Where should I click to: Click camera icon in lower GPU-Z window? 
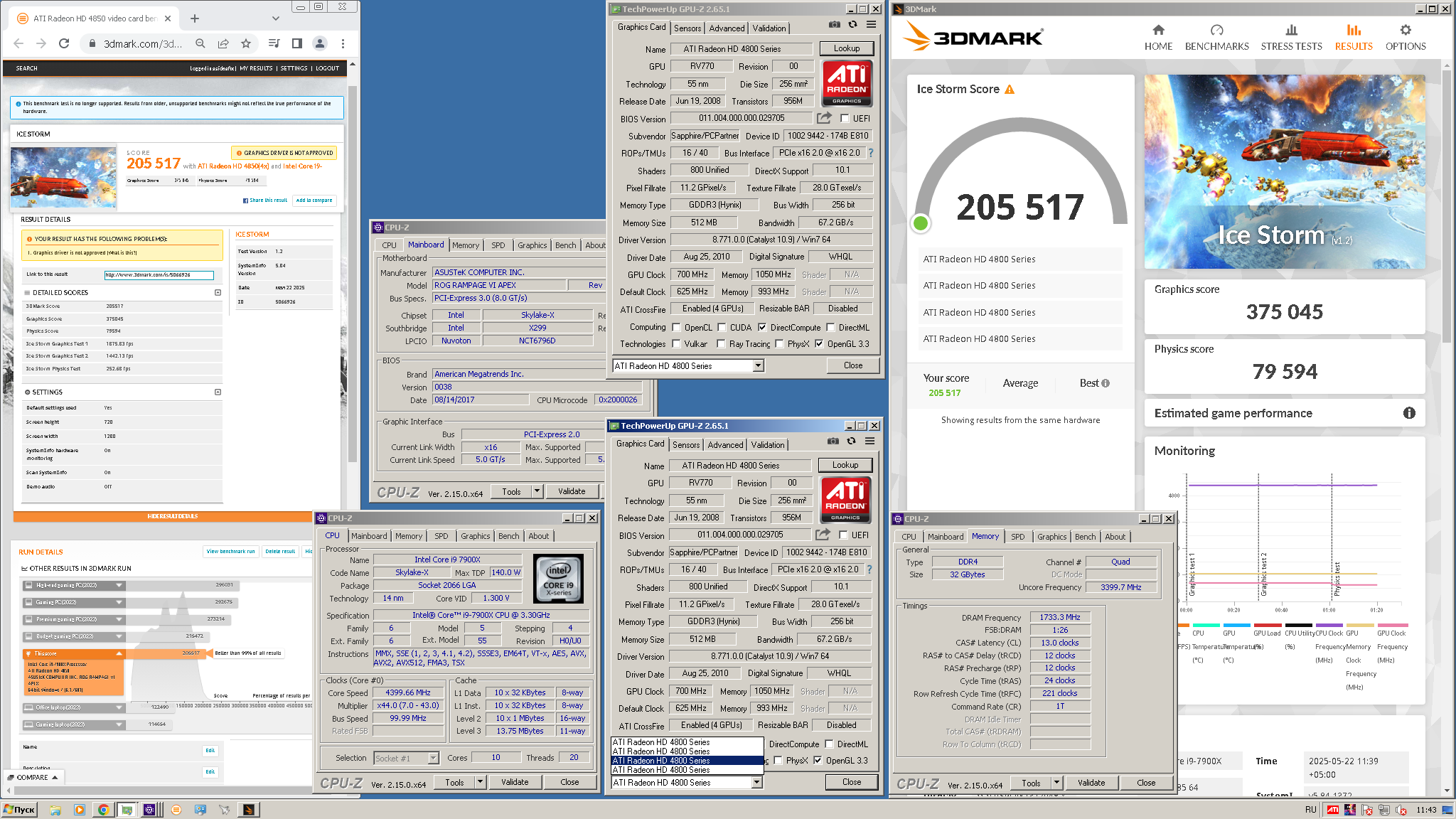click(x=833, y=441)
